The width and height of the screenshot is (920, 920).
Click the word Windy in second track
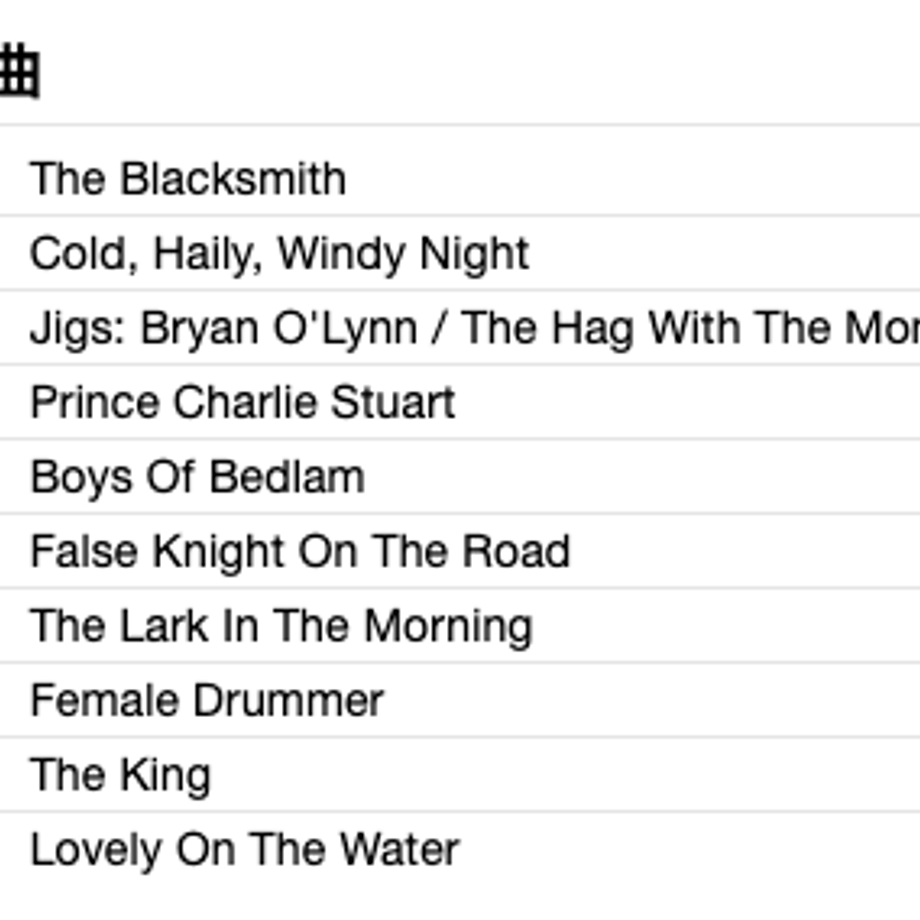(x=341, y=253)
